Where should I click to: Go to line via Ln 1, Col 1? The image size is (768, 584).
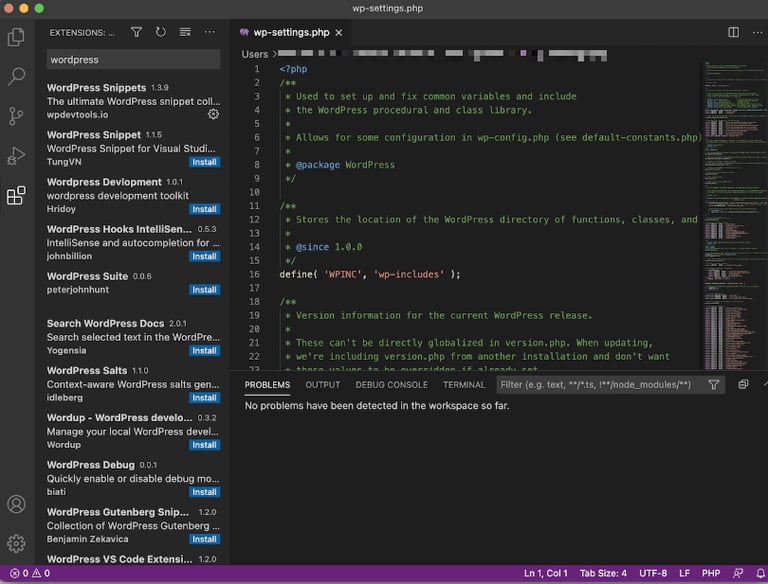pyautogui.click(x=546, y=573)
